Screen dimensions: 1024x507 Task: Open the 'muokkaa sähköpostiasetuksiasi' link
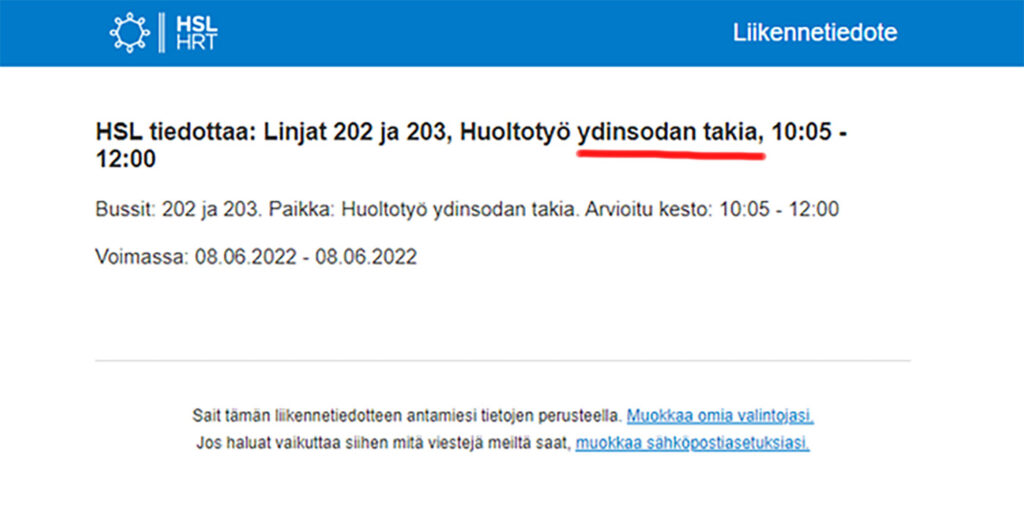click(x=692, y=443)
